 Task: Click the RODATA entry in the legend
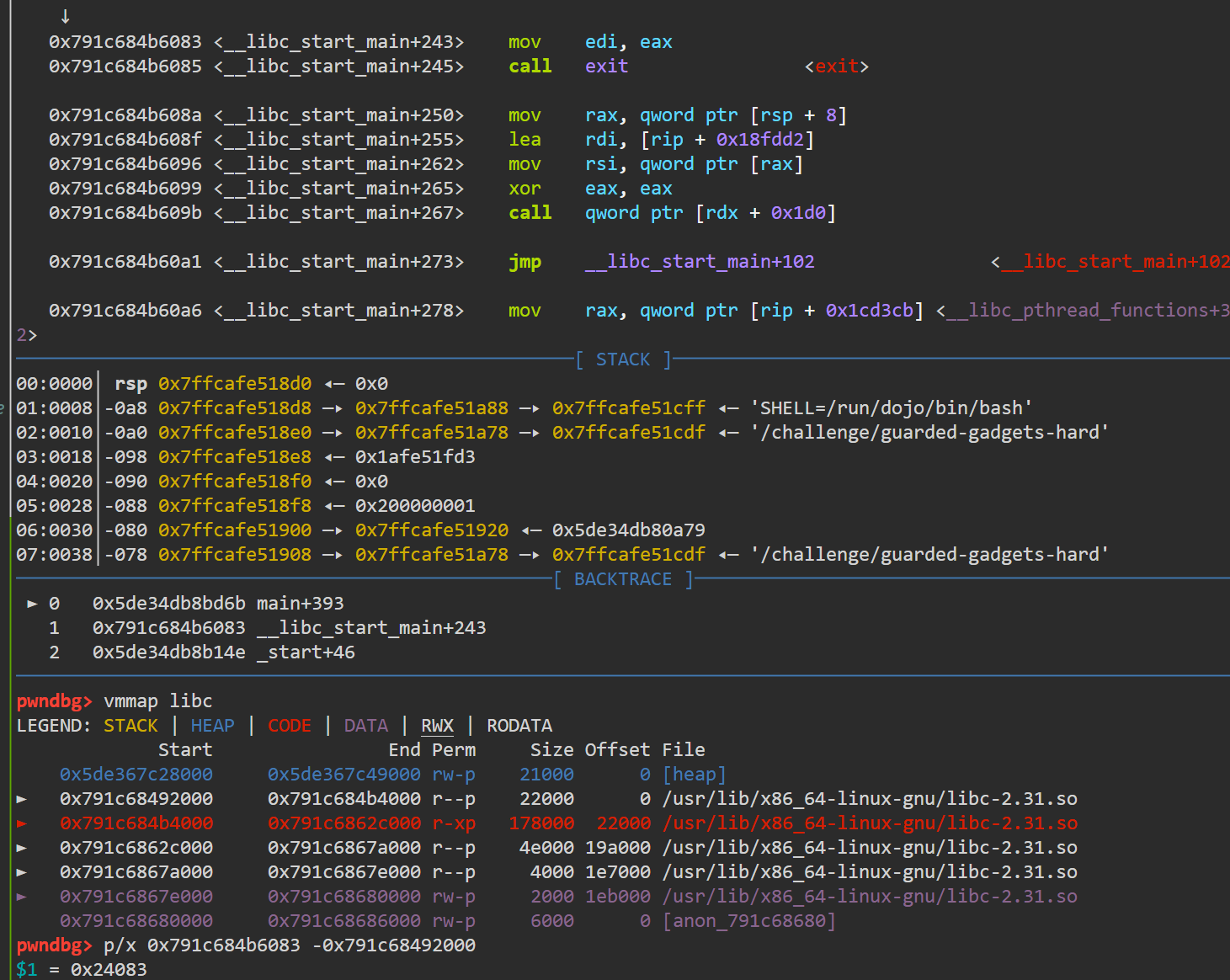pos(519,726)
